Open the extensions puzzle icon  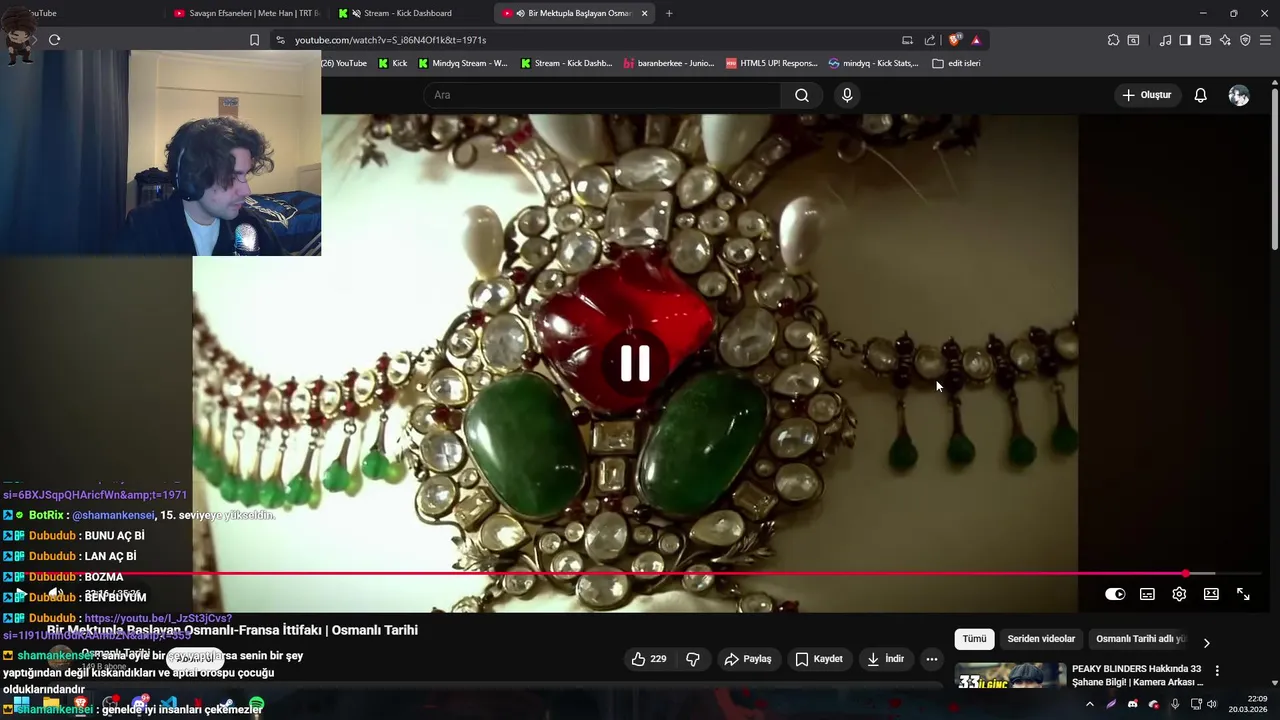pos(1113,40)
